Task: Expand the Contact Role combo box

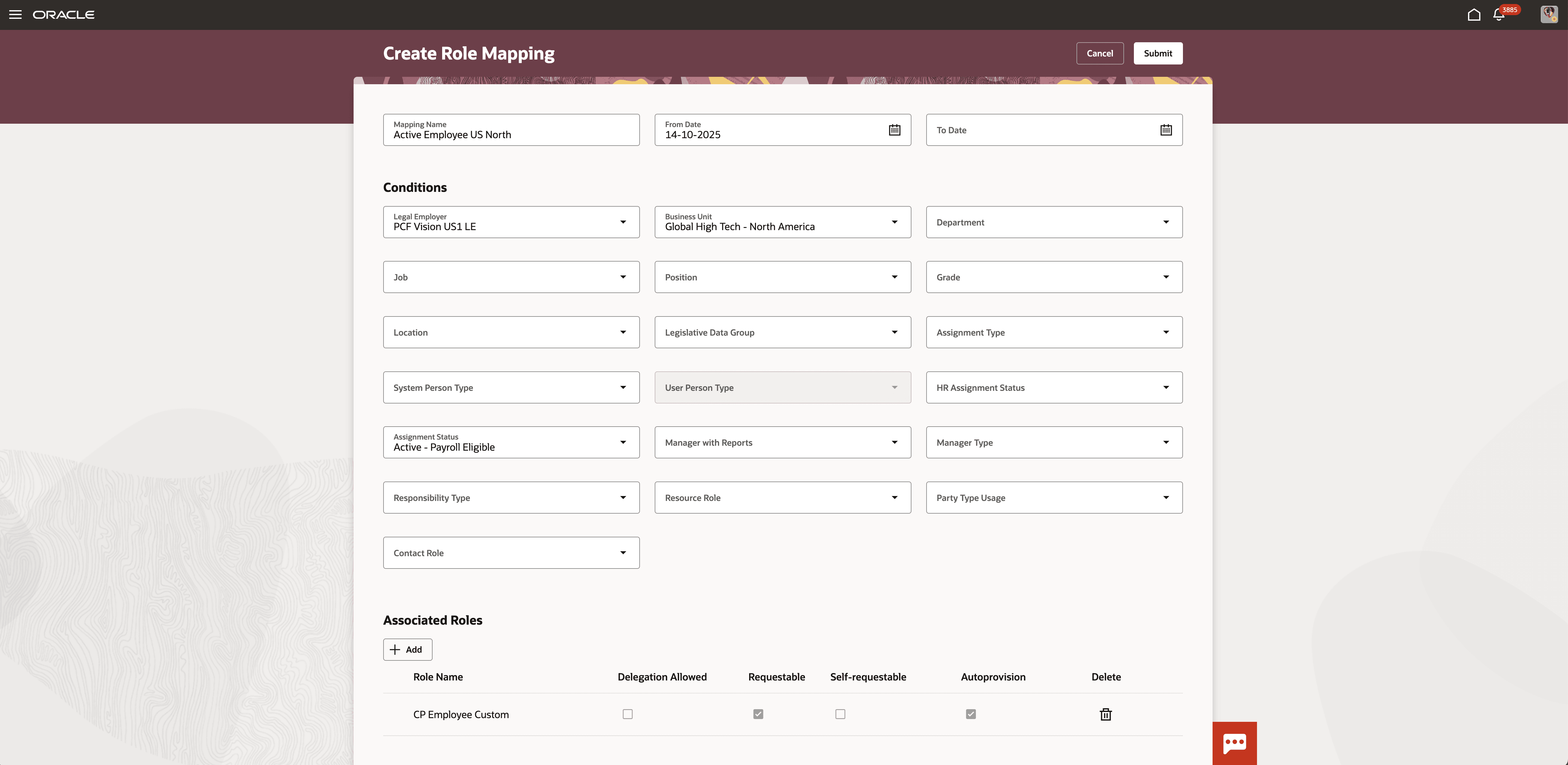Action: tap(623, 552)
